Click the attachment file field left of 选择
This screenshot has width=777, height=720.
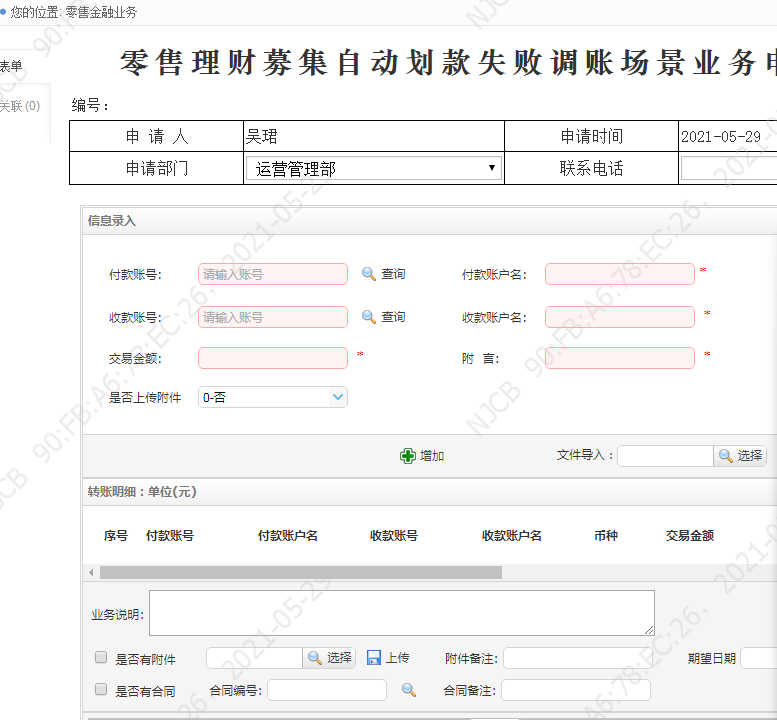pos(254,658)
